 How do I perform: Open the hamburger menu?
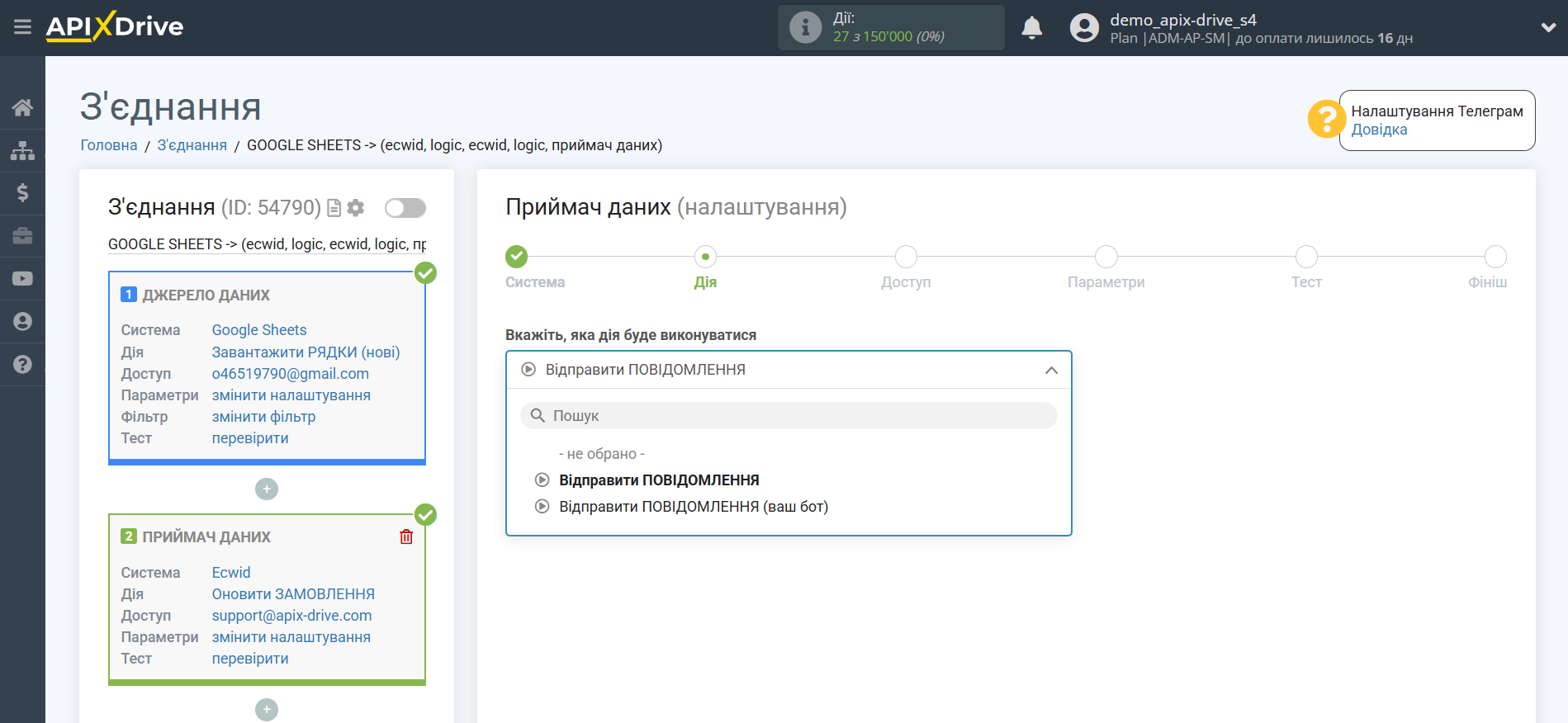pyautogui.click(x=22, y=27)
